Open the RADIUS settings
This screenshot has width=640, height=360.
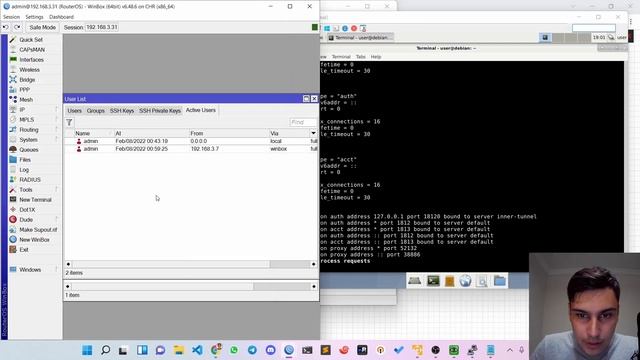[30, 180]
